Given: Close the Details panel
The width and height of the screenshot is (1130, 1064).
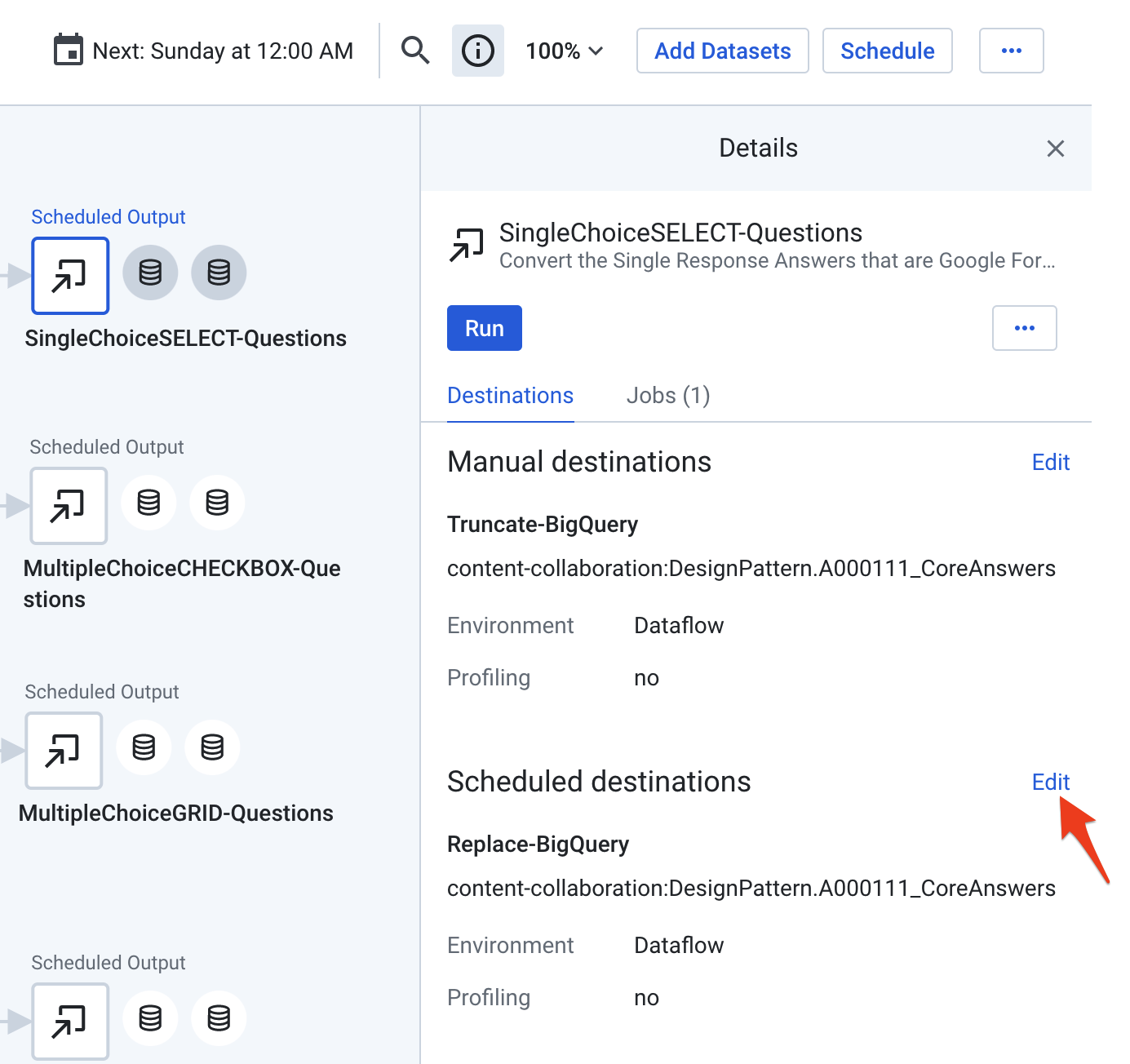Looking at the screenshot, I should click(1055, 149).
